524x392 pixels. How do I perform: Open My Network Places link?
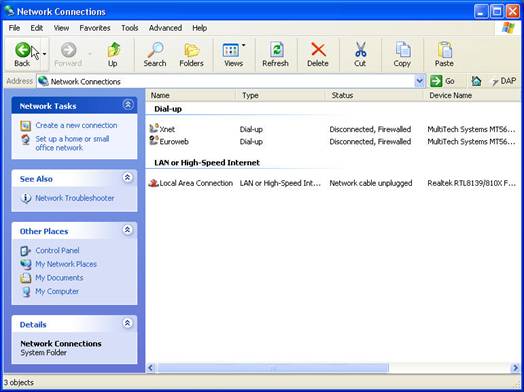(66, 264)
